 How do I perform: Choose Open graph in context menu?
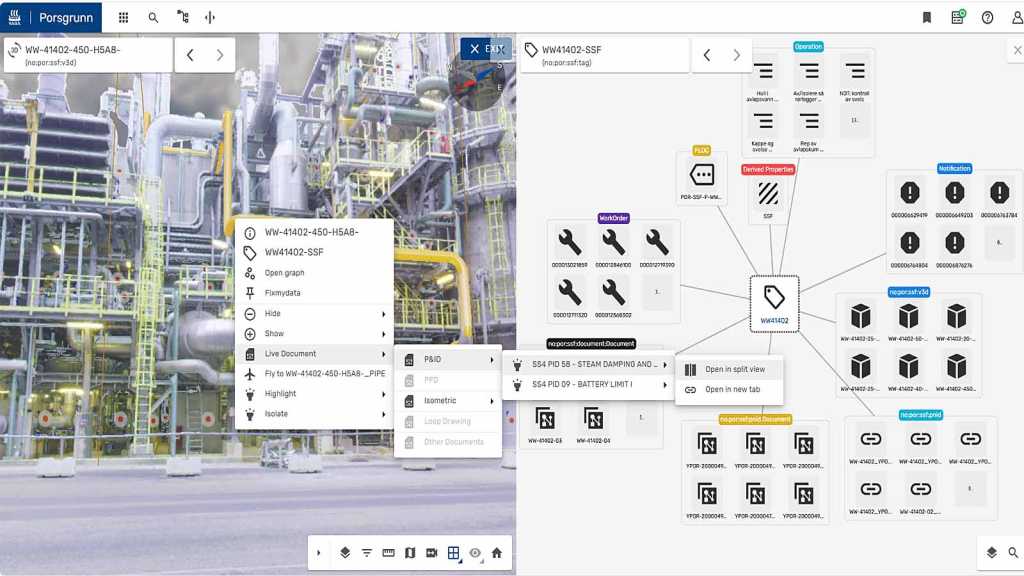[314, 272]
